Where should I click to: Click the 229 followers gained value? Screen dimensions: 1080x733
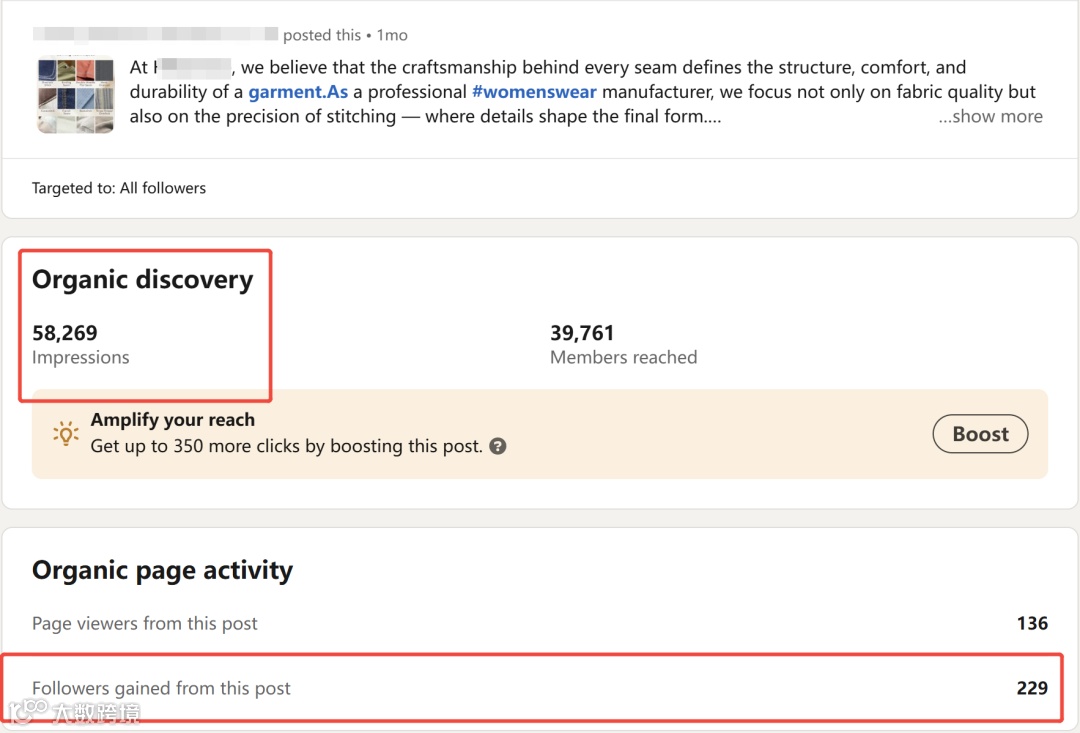point(1032,688)
